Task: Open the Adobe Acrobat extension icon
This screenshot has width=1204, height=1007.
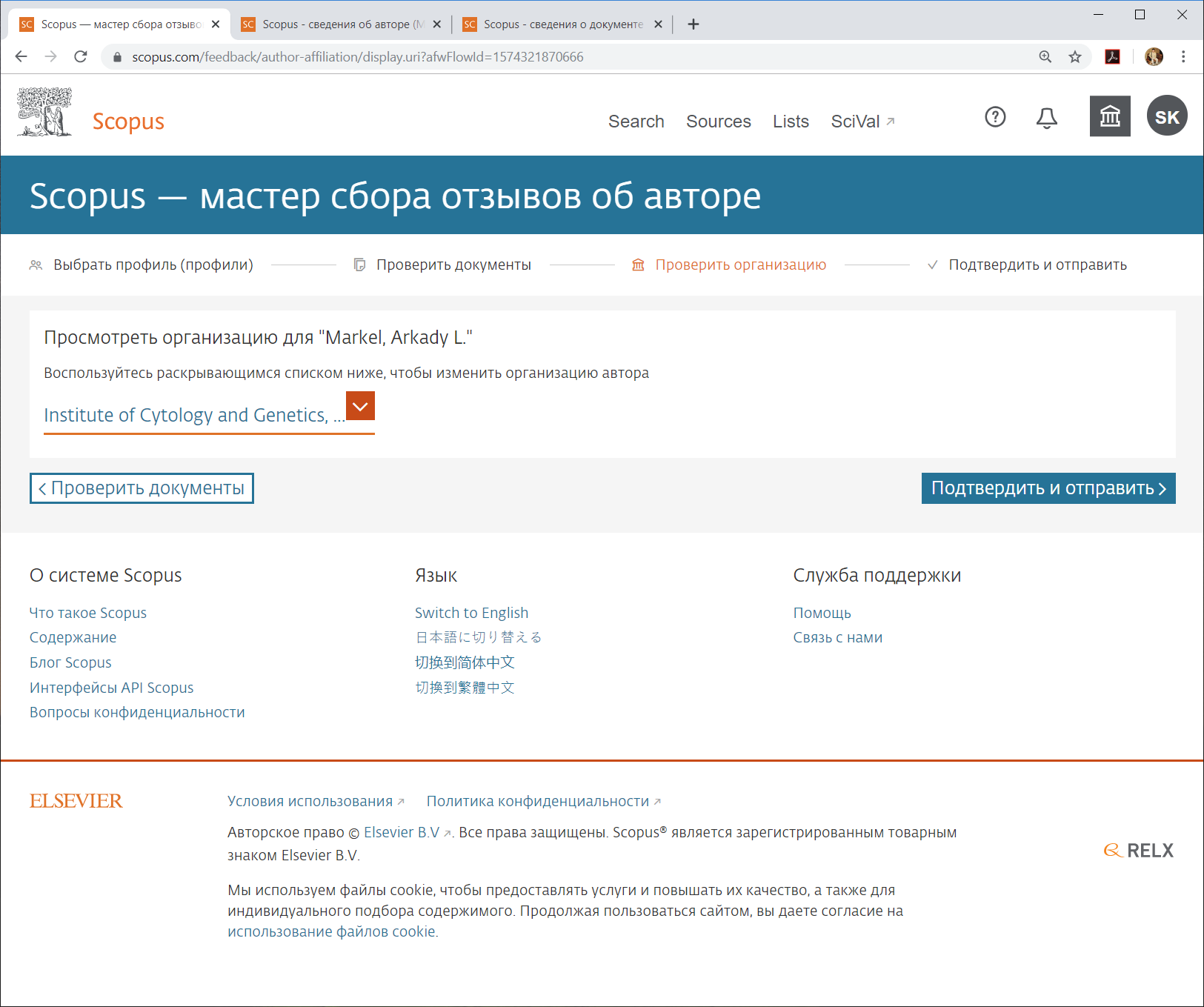Action: (1112, 56)
